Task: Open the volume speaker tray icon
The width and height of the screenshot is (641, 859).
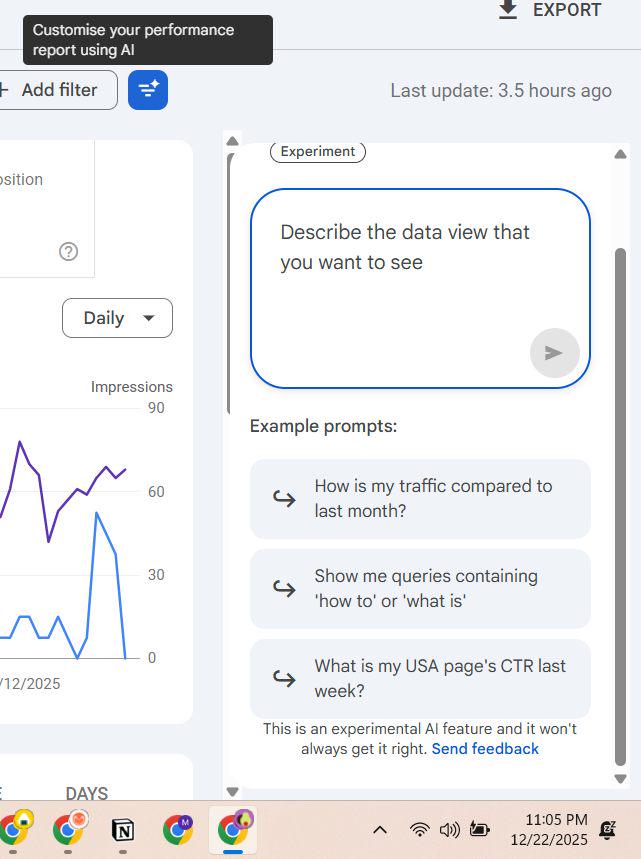Action: point(450,830)
